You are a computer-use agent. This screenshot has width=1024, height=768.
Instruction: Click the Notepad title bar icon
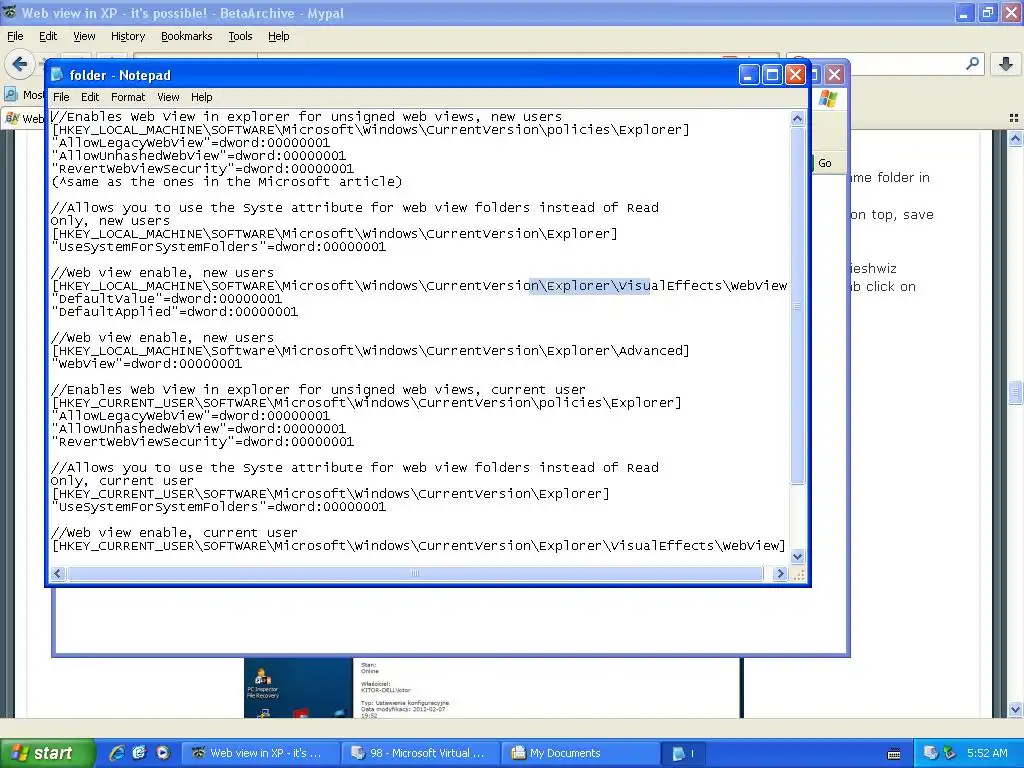tap(57, 74)
